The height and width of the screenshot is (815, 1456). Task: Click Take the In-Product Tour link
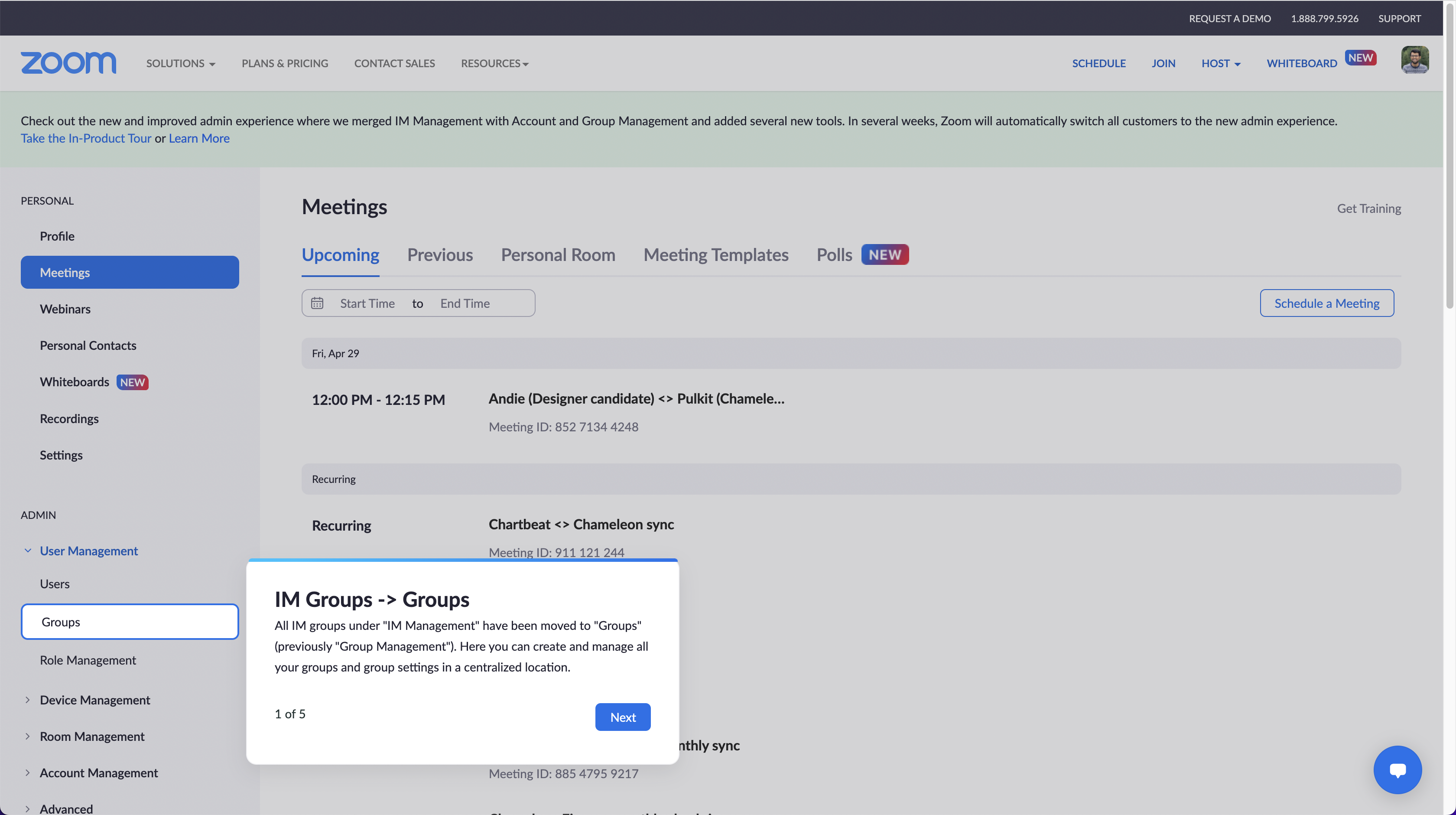(86, 138)
